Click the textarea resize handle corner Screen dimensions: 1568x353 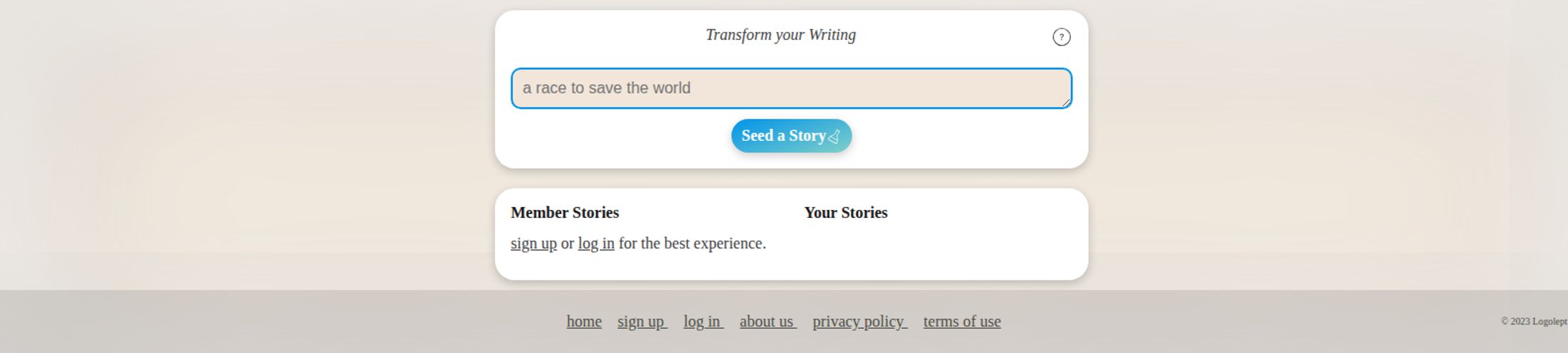tap(1066, 102)
